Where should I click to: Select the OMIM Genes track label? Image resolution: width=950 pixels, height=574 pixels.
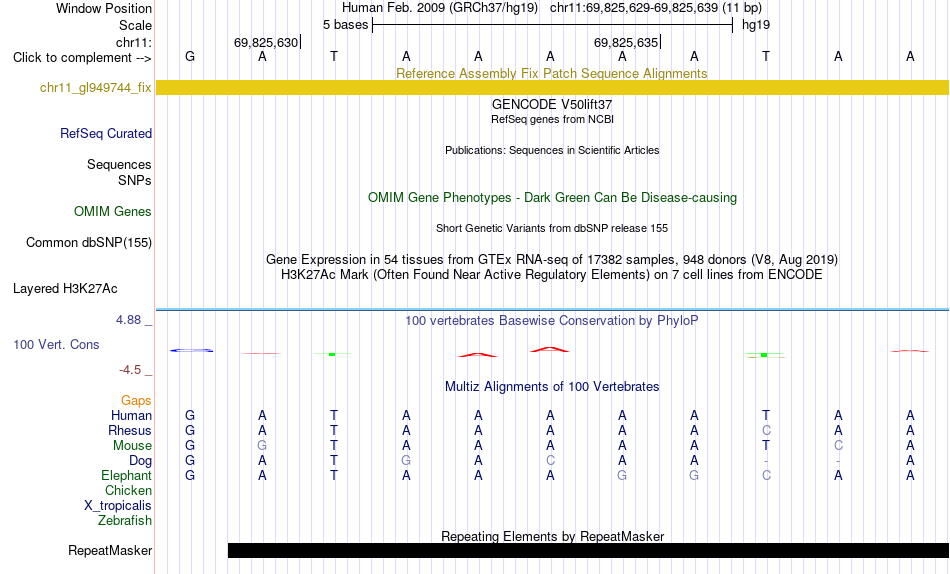(112, 212)
